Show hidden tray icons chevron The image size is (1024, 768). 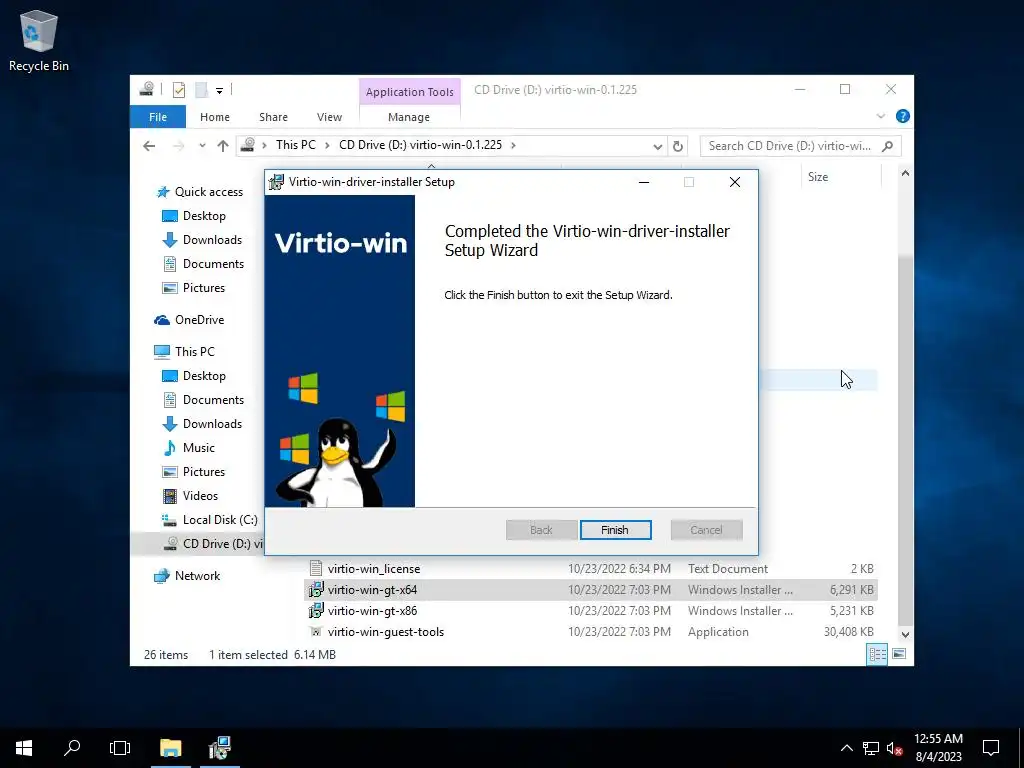(846, 748)
